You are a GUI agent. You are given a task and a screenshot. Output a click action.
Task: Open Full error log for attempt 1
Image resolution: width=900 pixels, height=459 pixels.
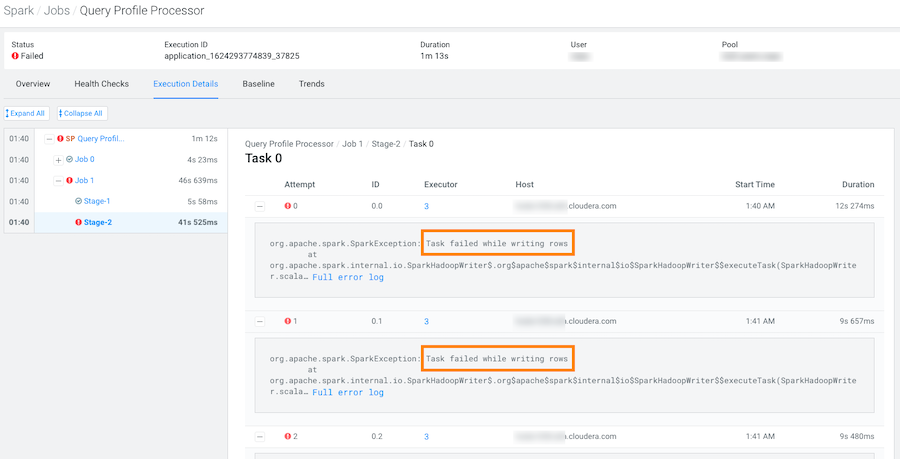tap(348, 392)
